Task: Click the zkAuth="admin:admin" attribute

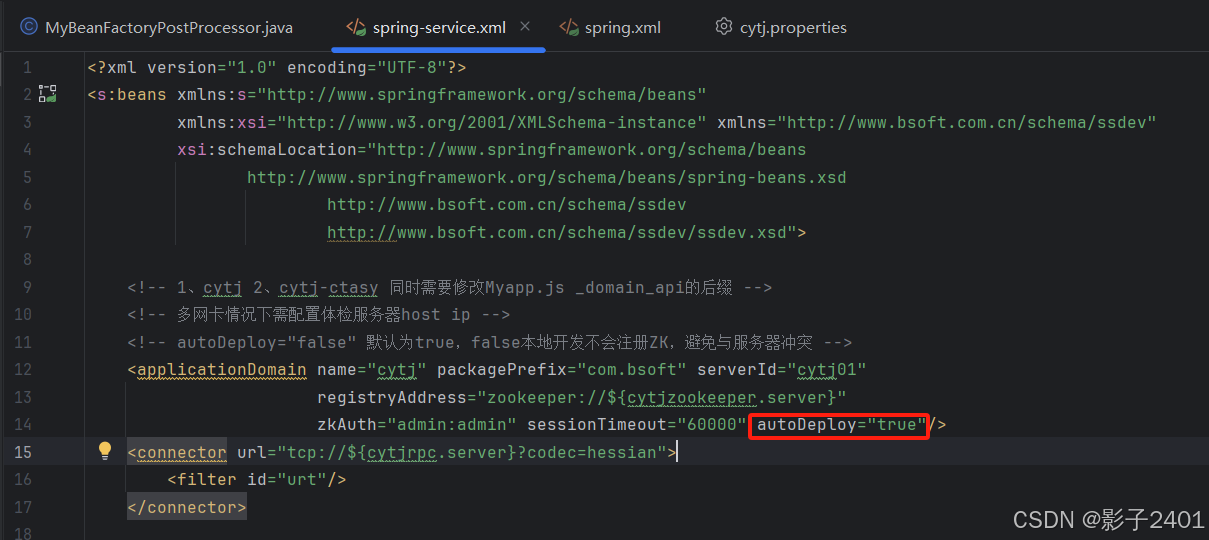Action: coord(417,425)
